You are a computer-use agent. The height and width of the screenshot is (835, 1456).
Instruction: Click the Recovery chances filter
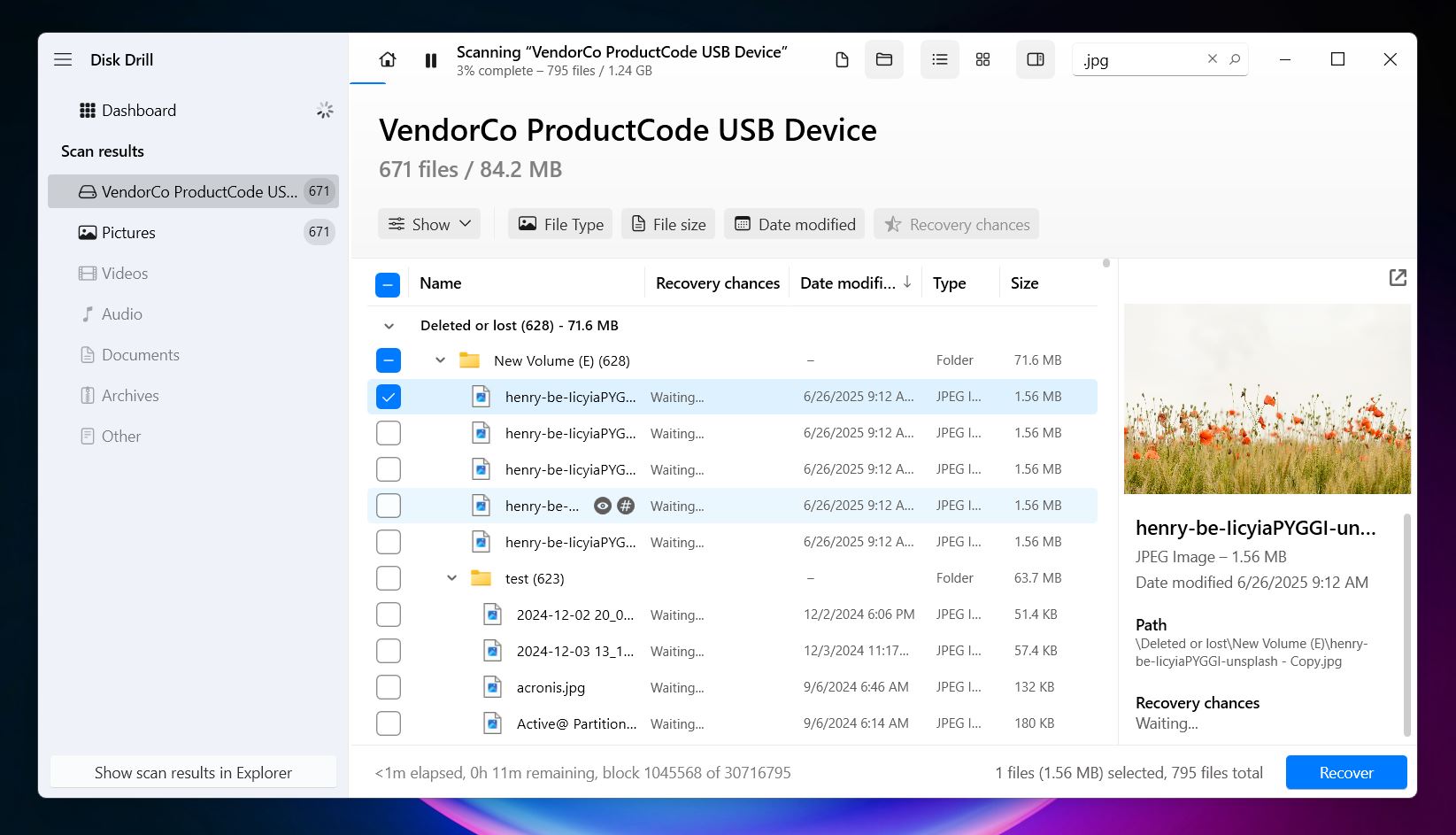(x=956, y=224)
